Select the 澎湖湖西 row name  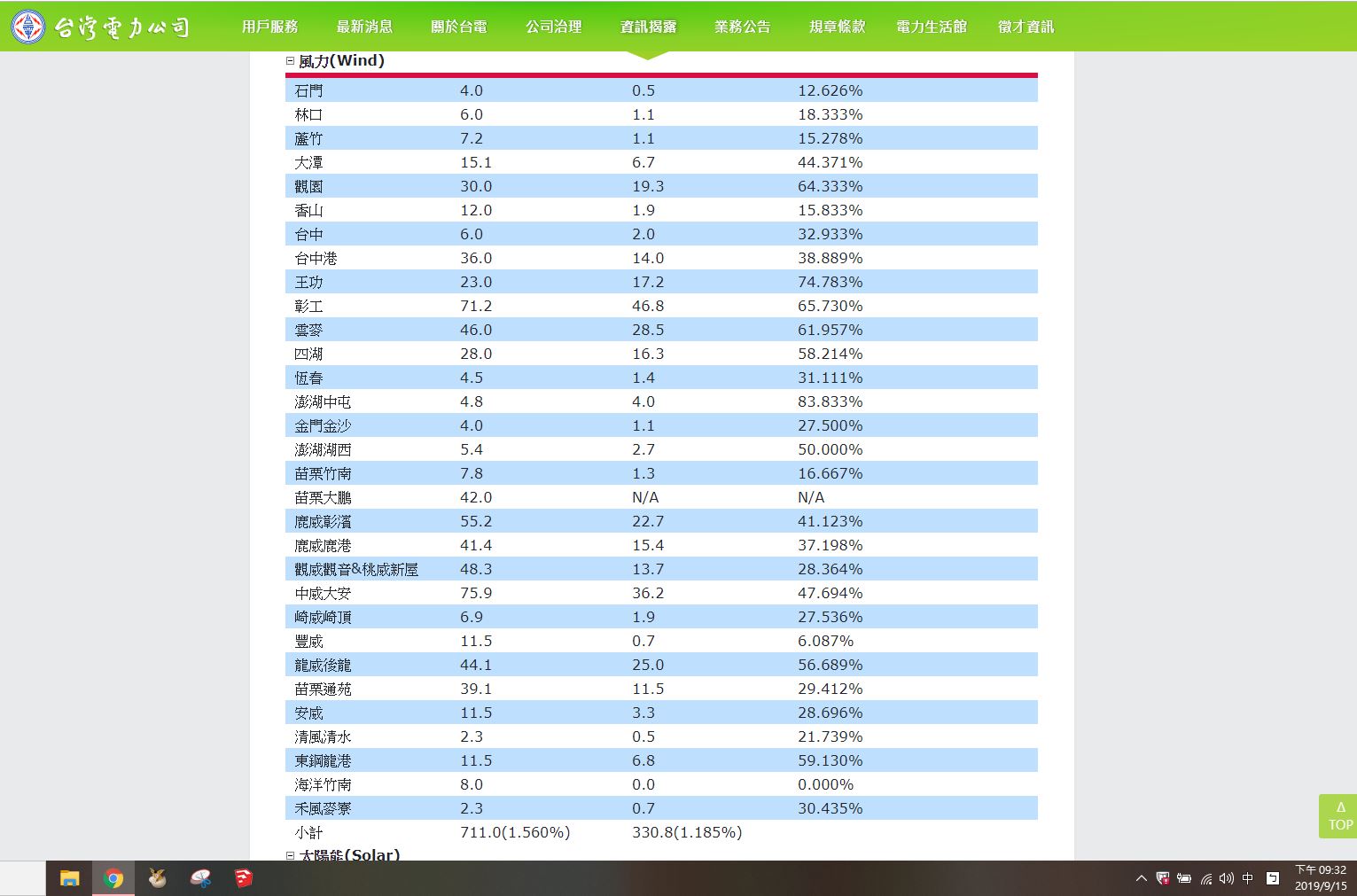323,449
